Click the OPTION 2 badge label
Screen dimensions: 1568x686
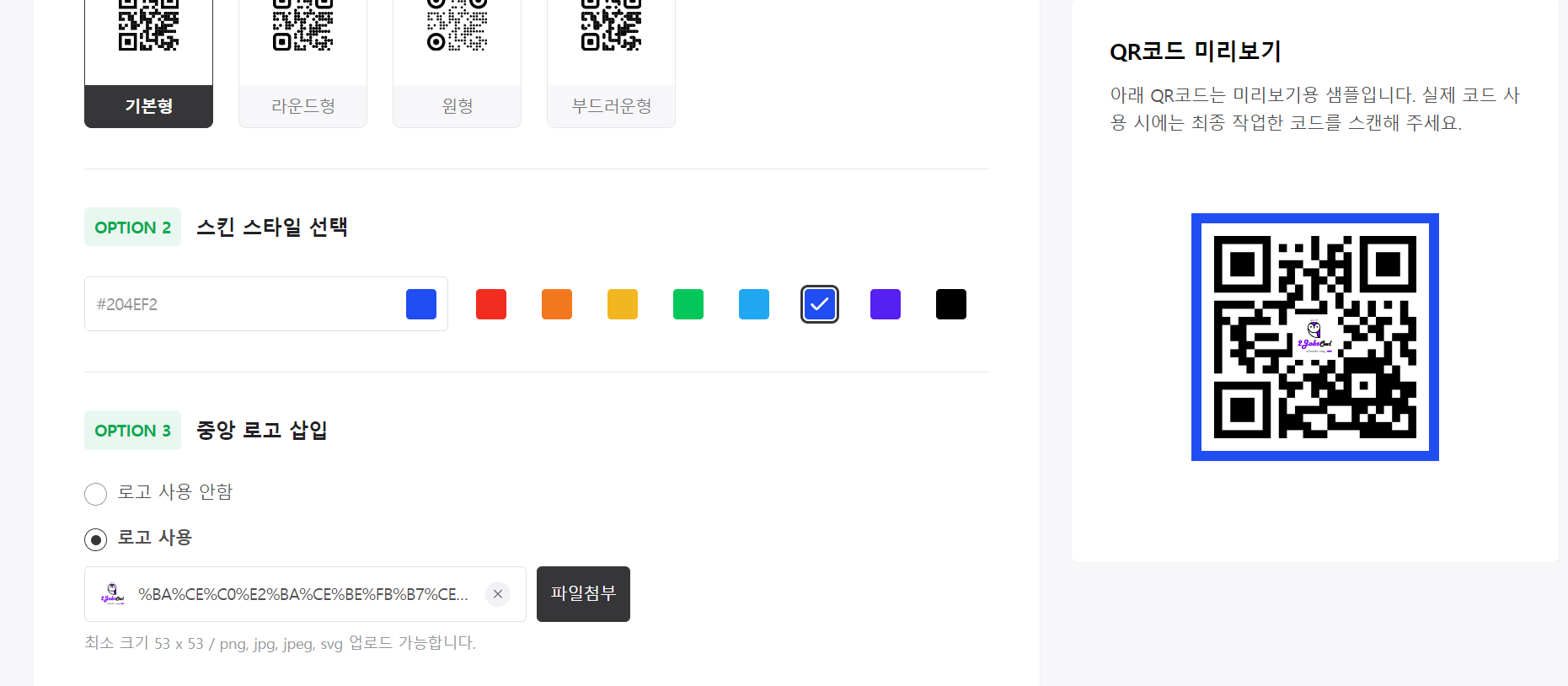[132, 227]
